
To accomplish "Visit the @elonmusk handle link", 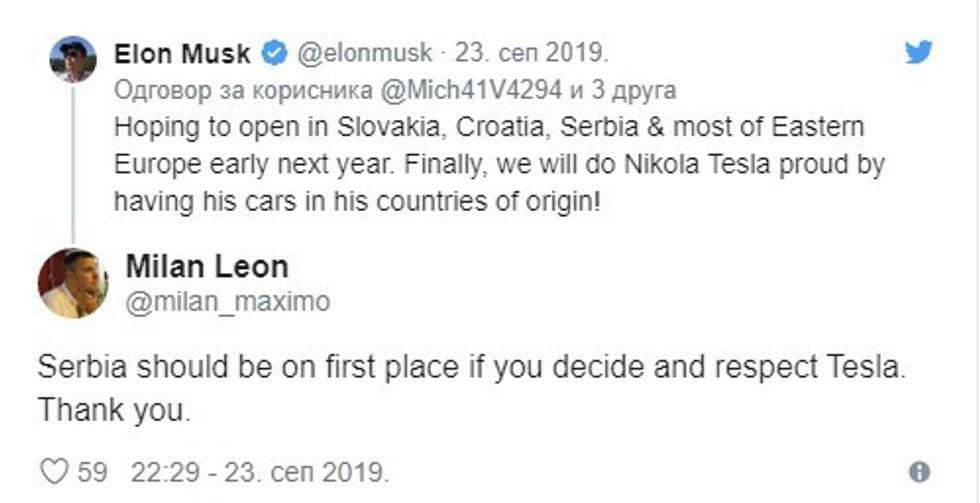I will coord(363,53).
